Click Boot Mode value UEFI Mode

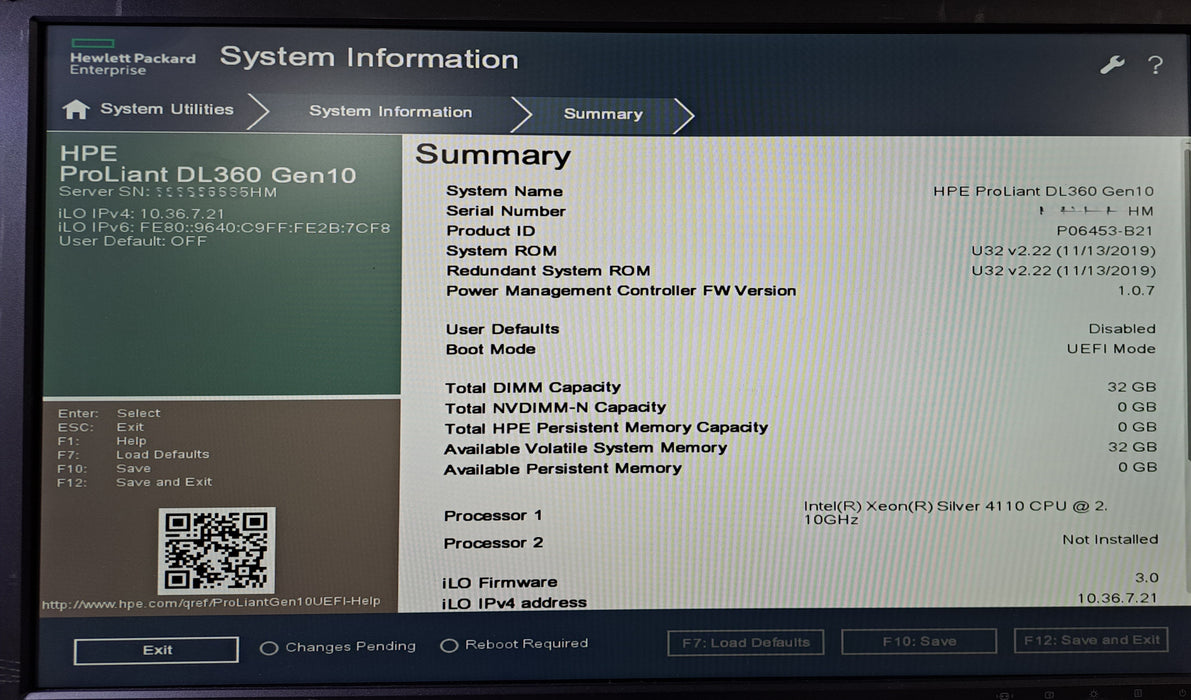click(x=1110, y=349)
